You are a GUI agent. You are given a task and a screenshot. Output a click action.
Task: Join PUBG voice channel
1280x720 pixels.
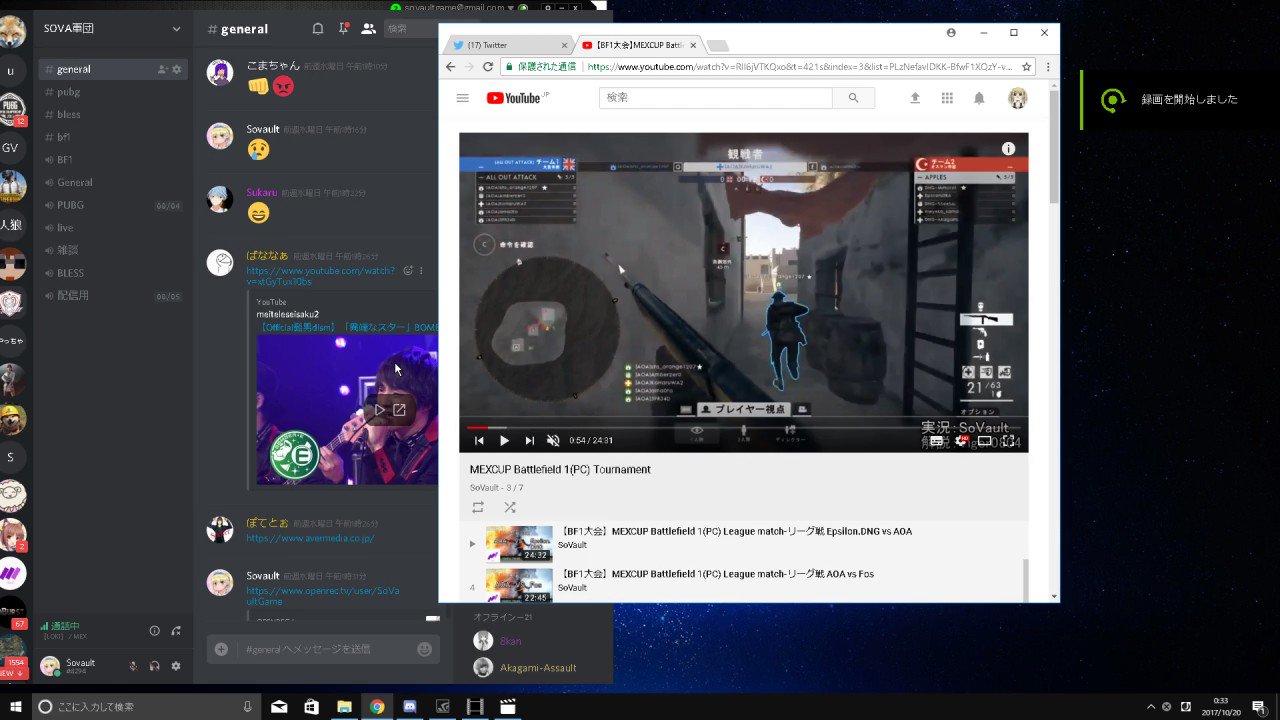point(113,205)
